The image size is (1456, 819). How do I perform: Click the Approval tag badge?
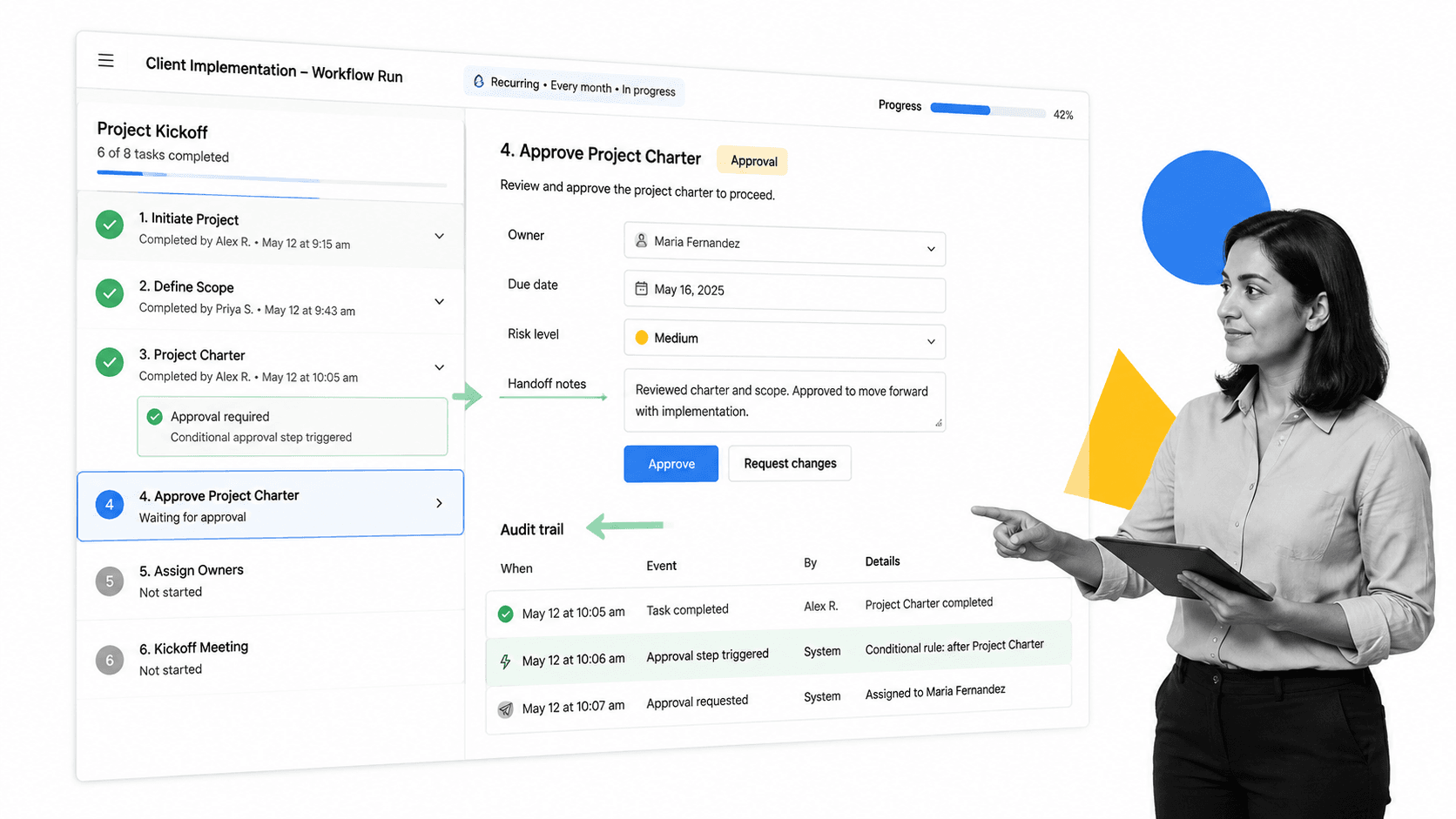point(753,161)
